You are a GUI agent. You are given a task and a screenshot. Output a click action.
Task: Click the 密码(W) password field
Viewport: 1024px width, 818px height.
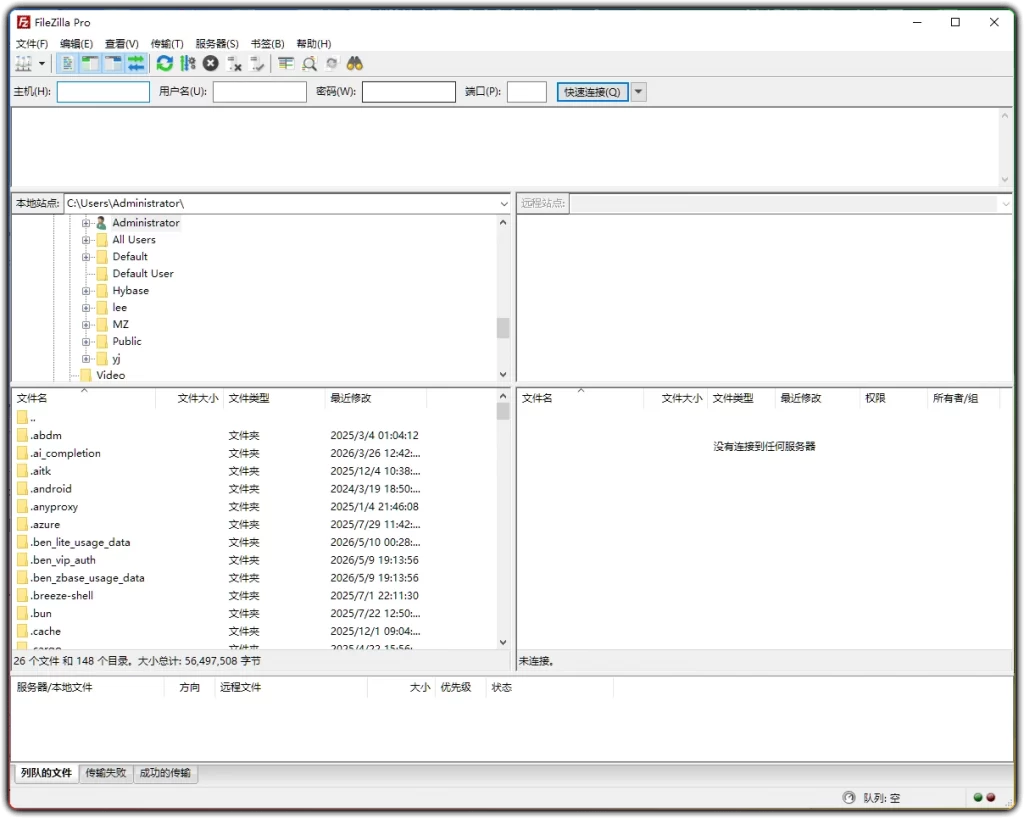(x=409, y=92)
